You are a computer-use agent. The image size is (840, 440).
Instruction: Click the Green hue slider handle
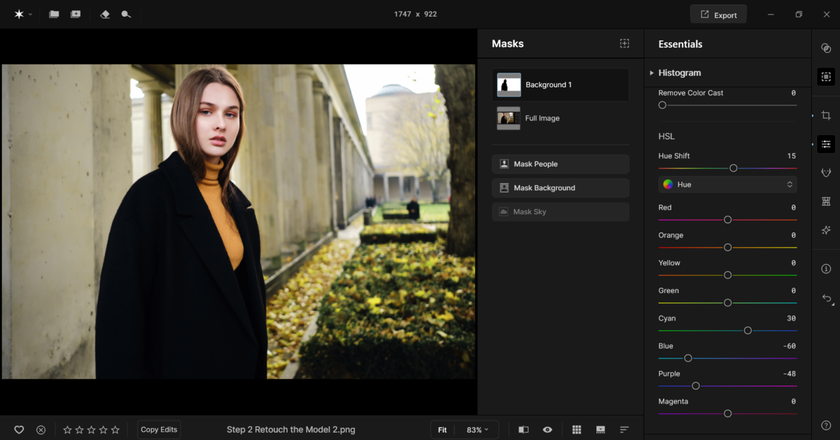(x=728, y=303)
